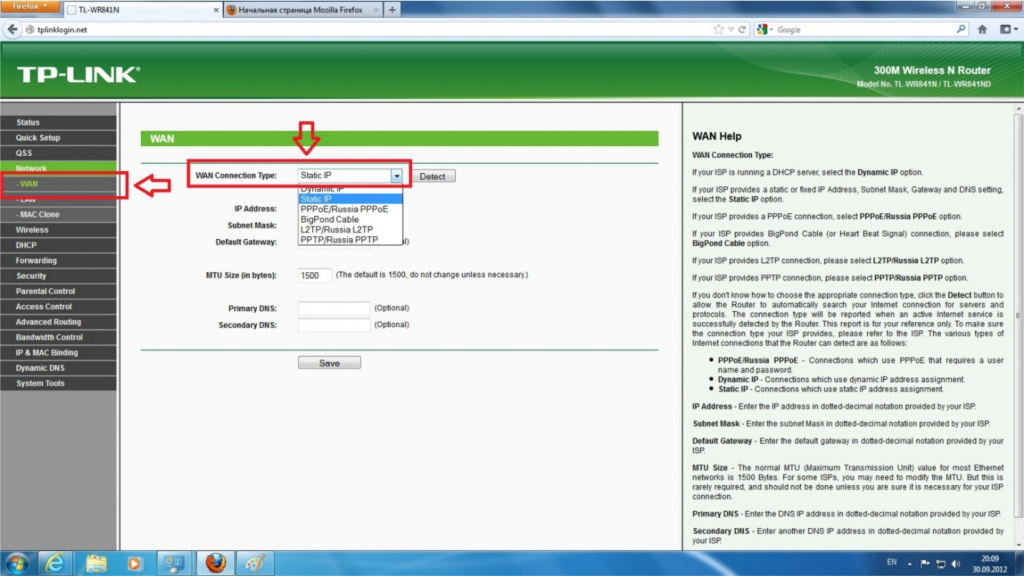
Task: Click the search magnifier icon in Google box
Action: [961, 29]
